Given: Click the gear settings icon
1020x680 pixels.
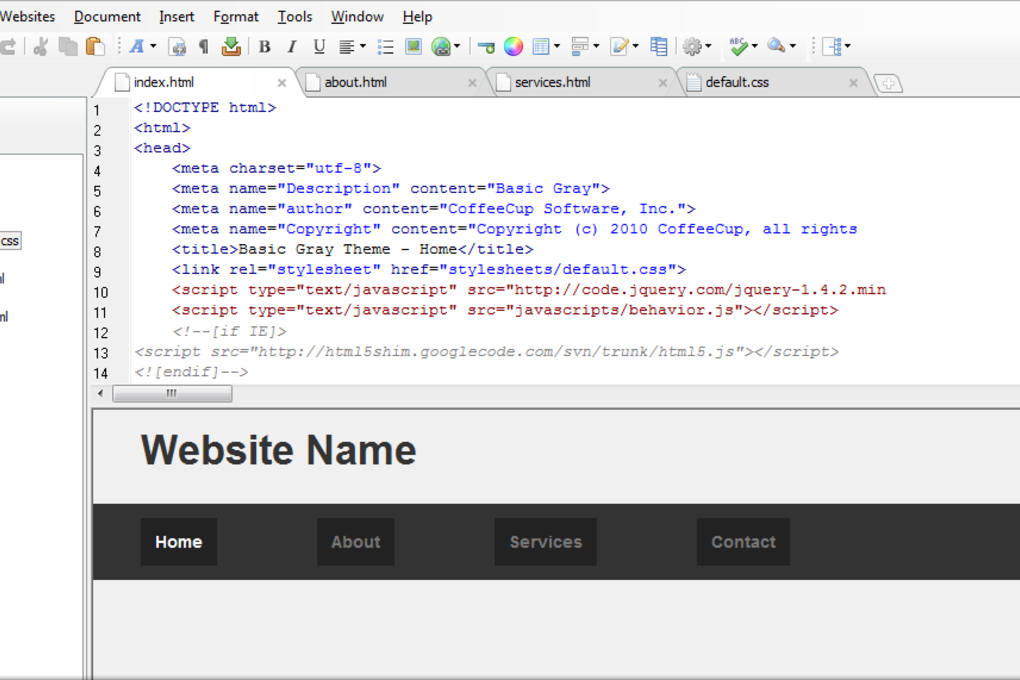Looking at the screenshot, I should pyautogui.click(x=692, y=46).
